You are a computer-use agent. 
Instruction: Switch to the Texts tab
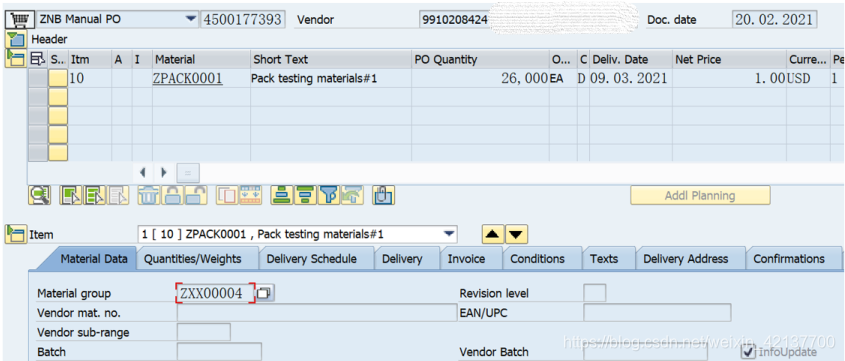604,259
